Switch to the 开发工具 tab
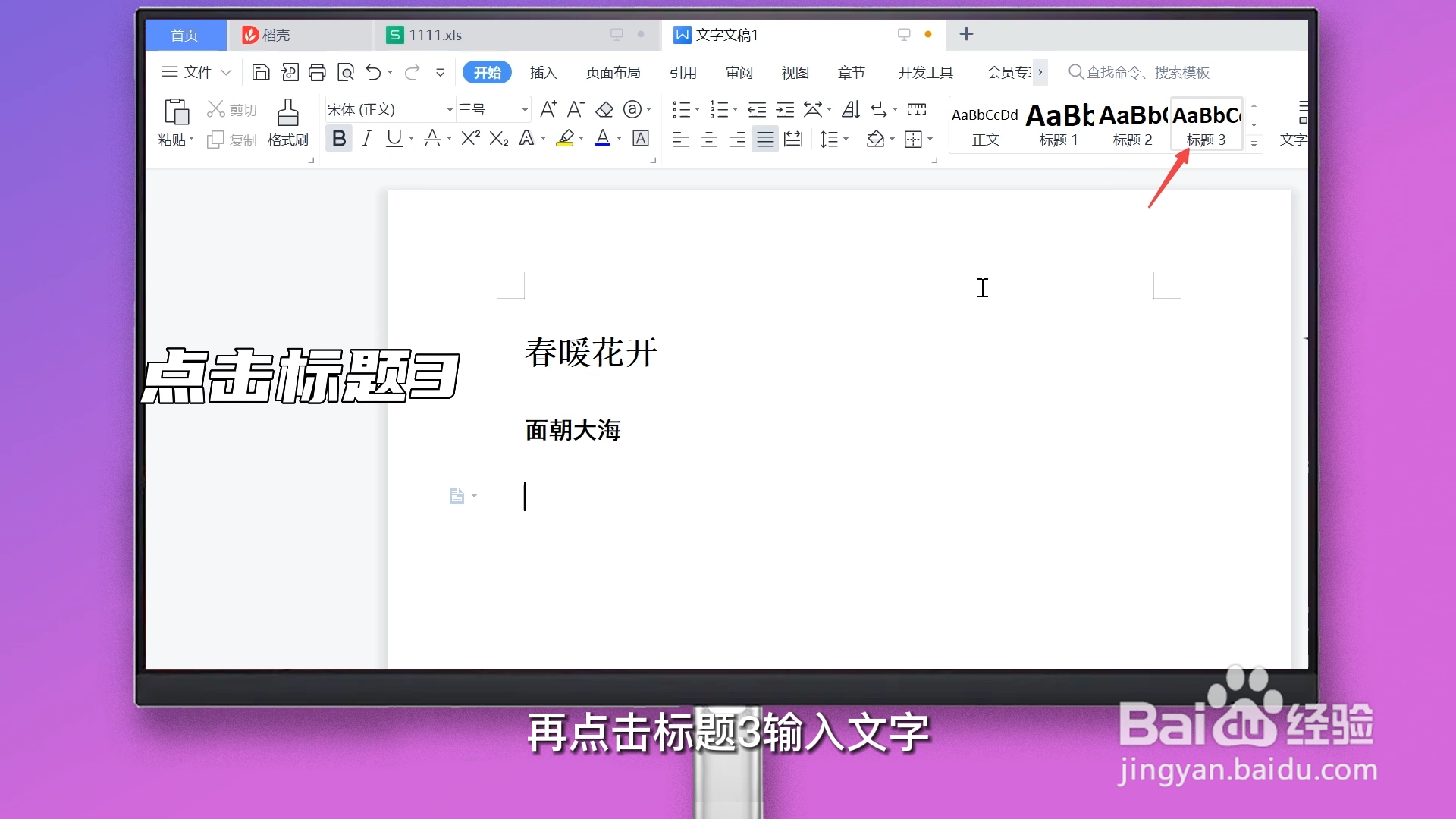The width and height of the screenshot is (1456, 819). click(x=925, y=73)
